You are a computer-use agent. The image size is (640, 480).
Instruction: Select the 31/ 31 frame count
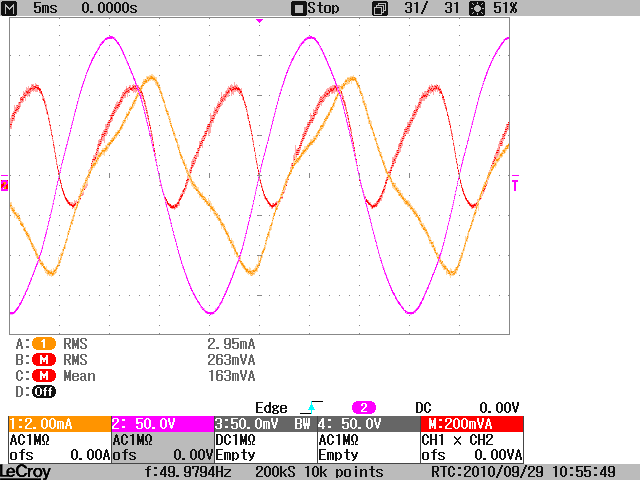click(x=431, y=8)
